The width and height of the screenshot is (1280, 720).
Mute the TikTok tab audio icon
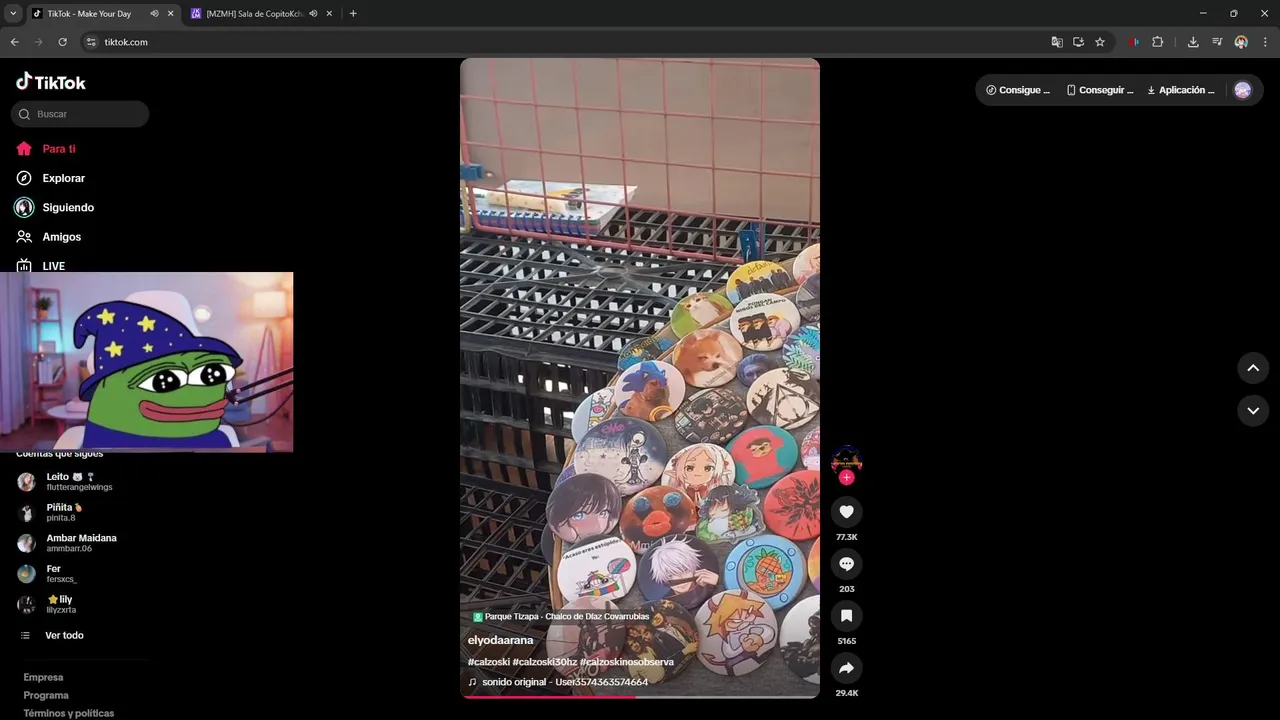pyautogui.click(x=154, y=14)
